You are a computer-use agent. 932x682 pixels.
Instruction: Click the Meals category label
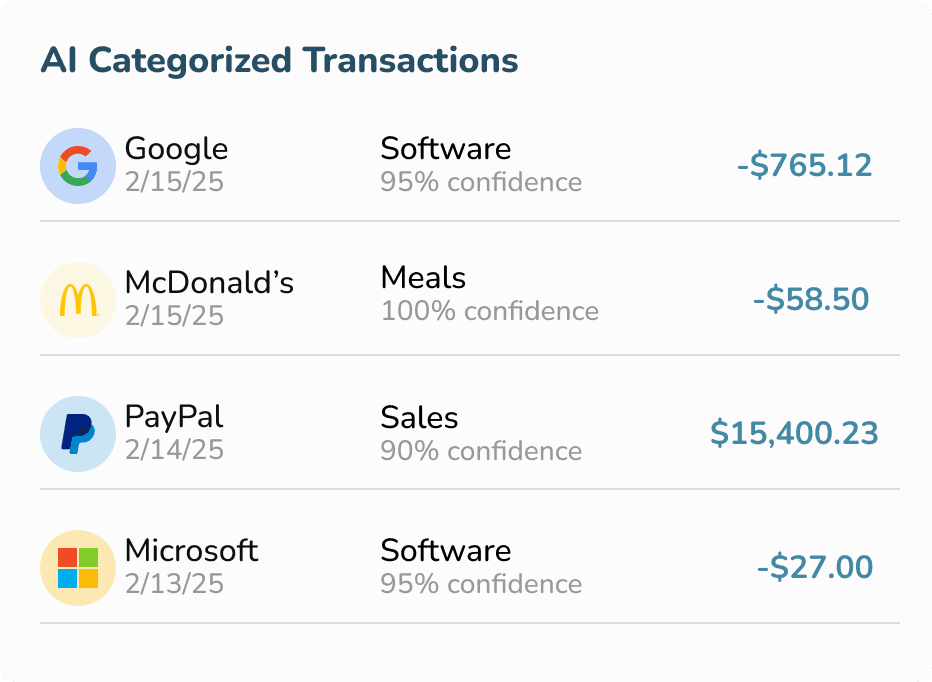(x=423, y=278)
